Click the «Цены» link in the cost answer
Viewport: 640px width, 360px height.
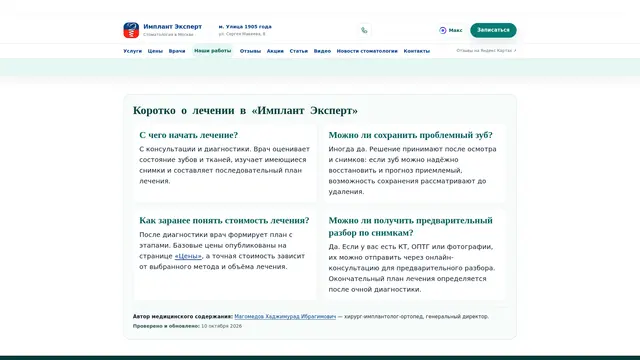[188, 256]
